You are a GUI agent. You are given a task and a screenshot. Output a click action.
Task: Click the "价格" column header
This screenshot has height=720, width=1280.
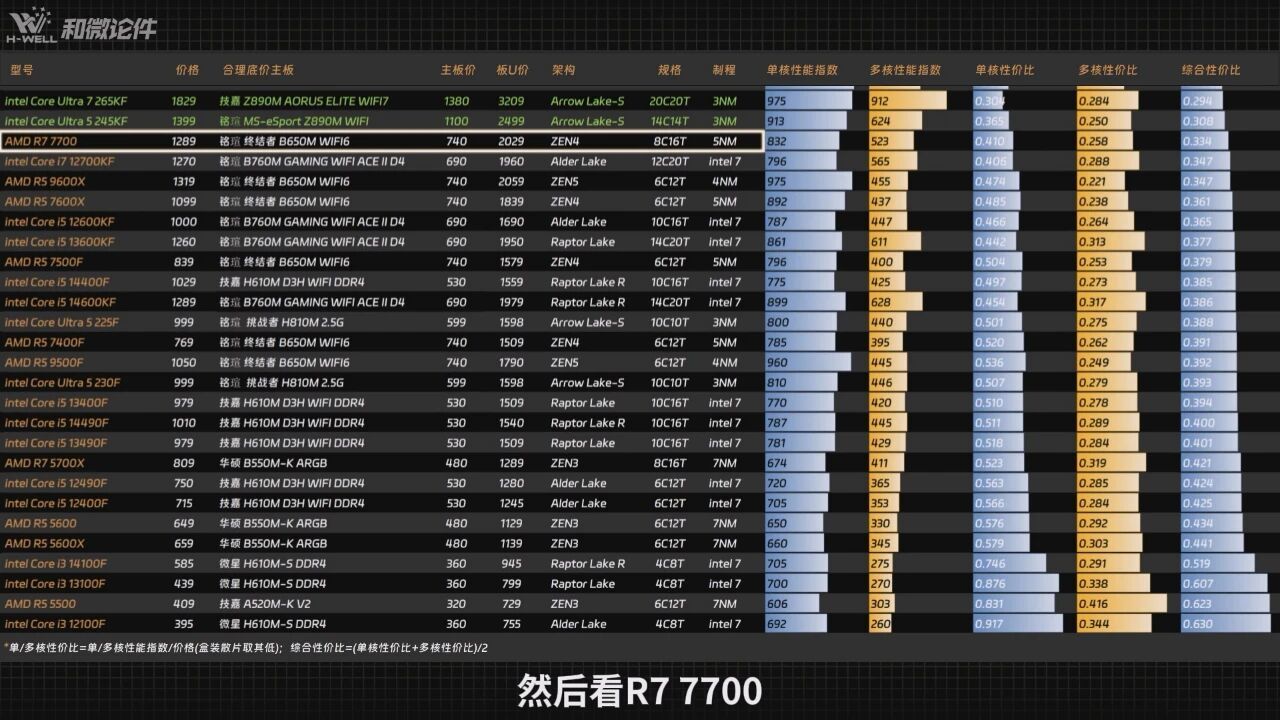tap(187, 70)
